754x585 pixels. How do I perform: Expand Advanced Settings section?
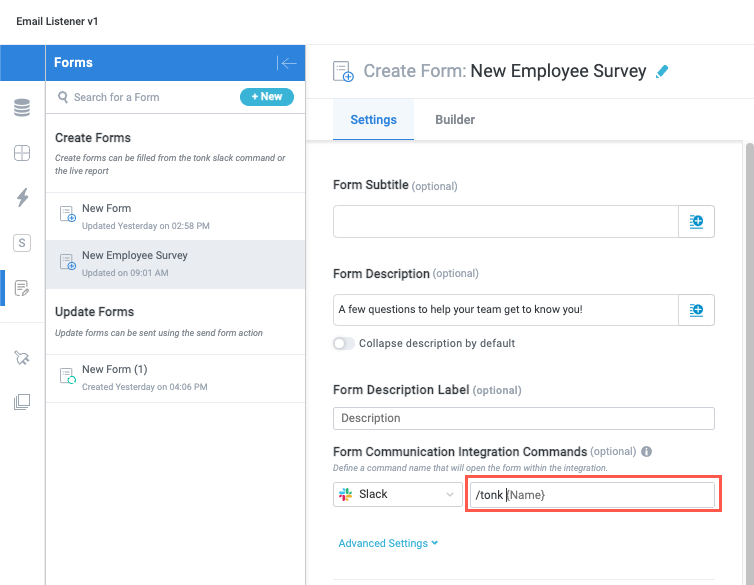pyautogui.click(x=389, y=543)
